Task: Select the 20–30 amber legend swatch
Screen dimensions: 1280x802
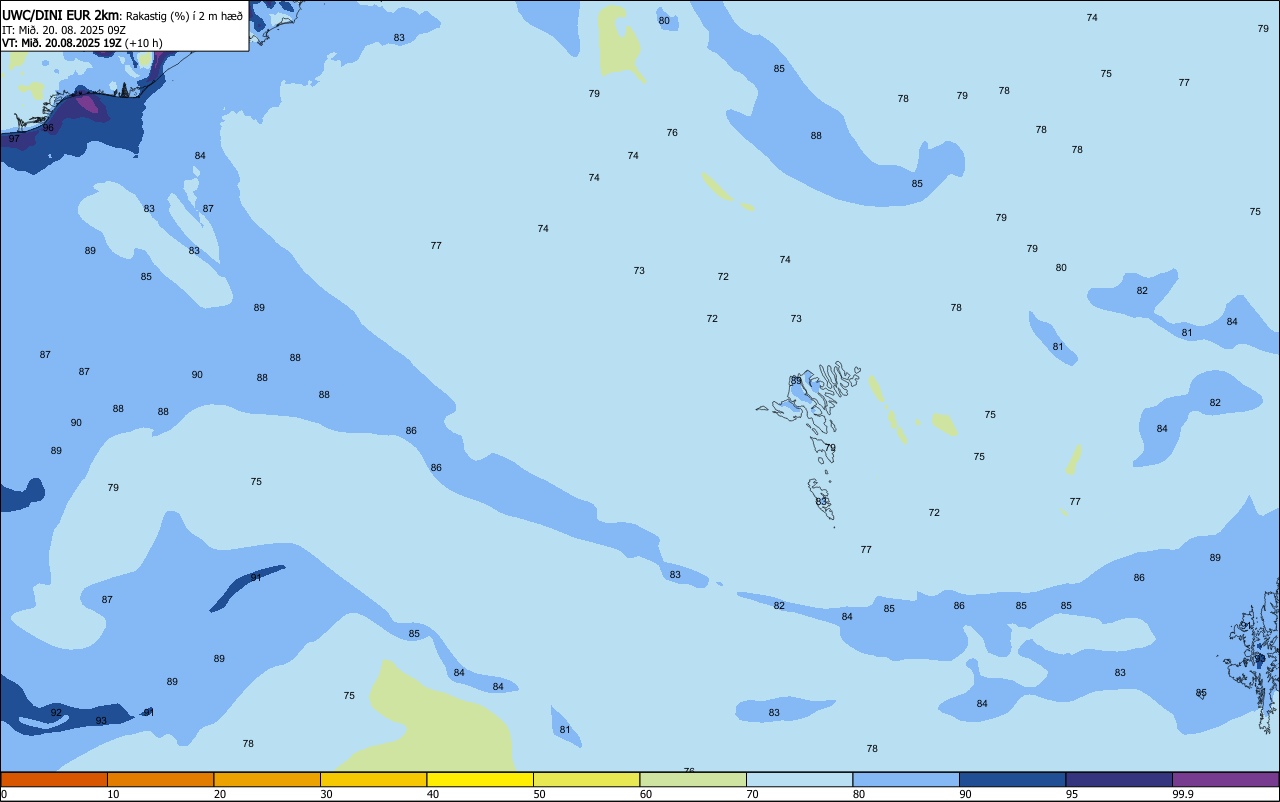Action: point(267,779)
